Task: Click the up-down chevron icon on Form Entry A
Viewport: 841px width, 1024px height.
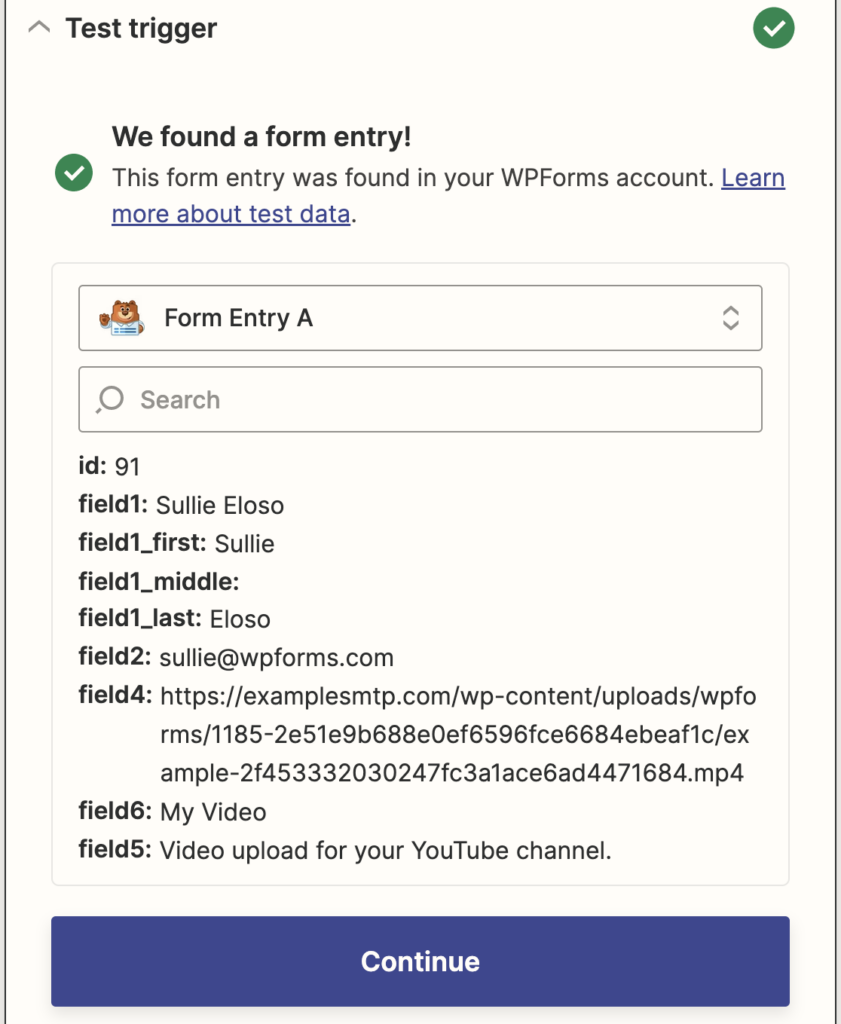Action: tap(731, 317)
